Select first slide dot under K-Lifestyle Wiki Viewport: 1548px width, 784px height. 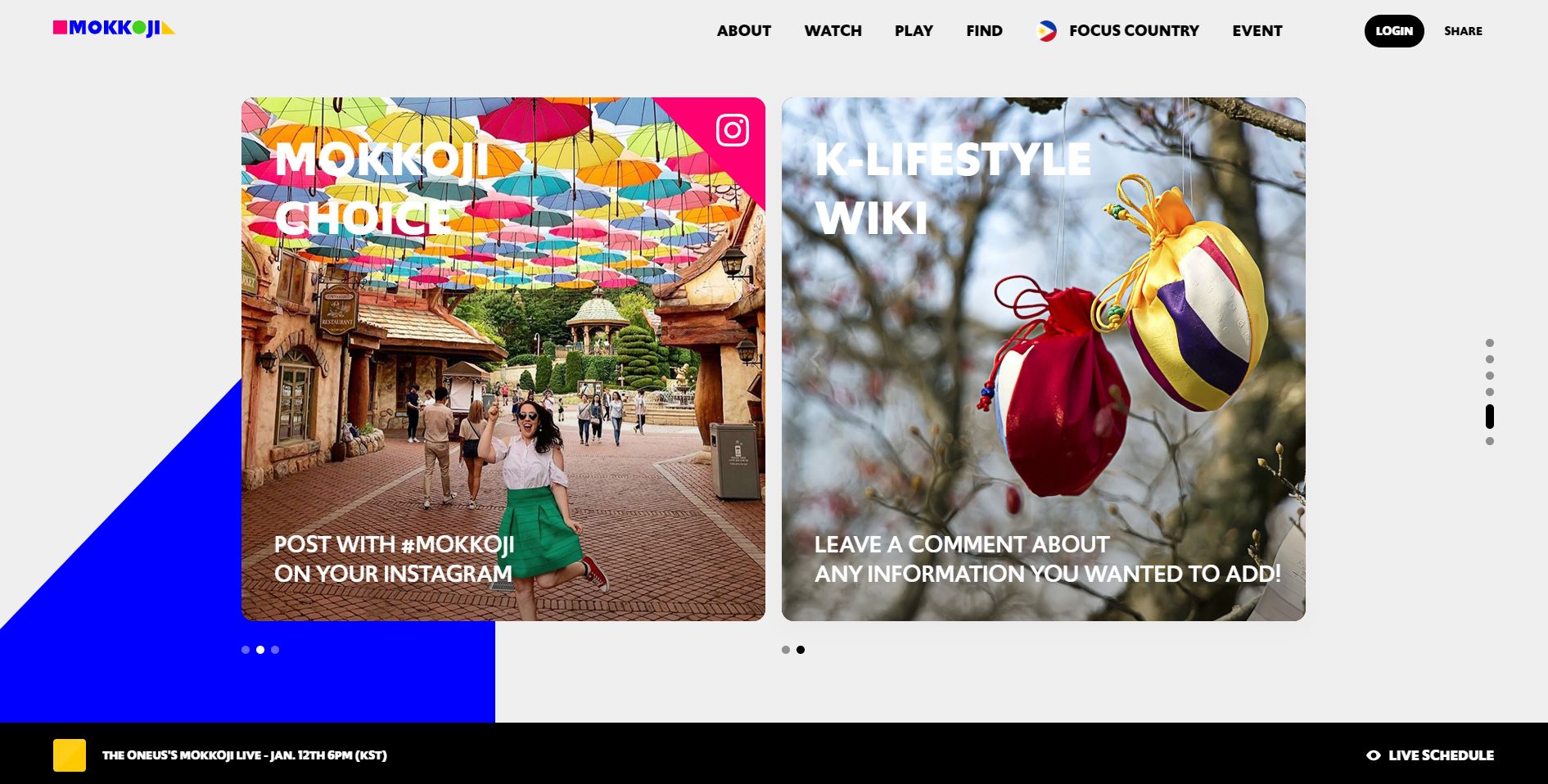(786, 650)
